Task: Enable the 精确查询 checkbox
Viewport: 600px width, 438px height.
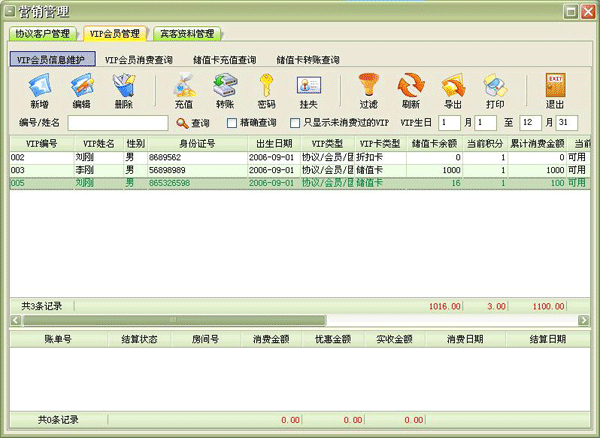Action: pyautogui.click(x=233, y=123)
